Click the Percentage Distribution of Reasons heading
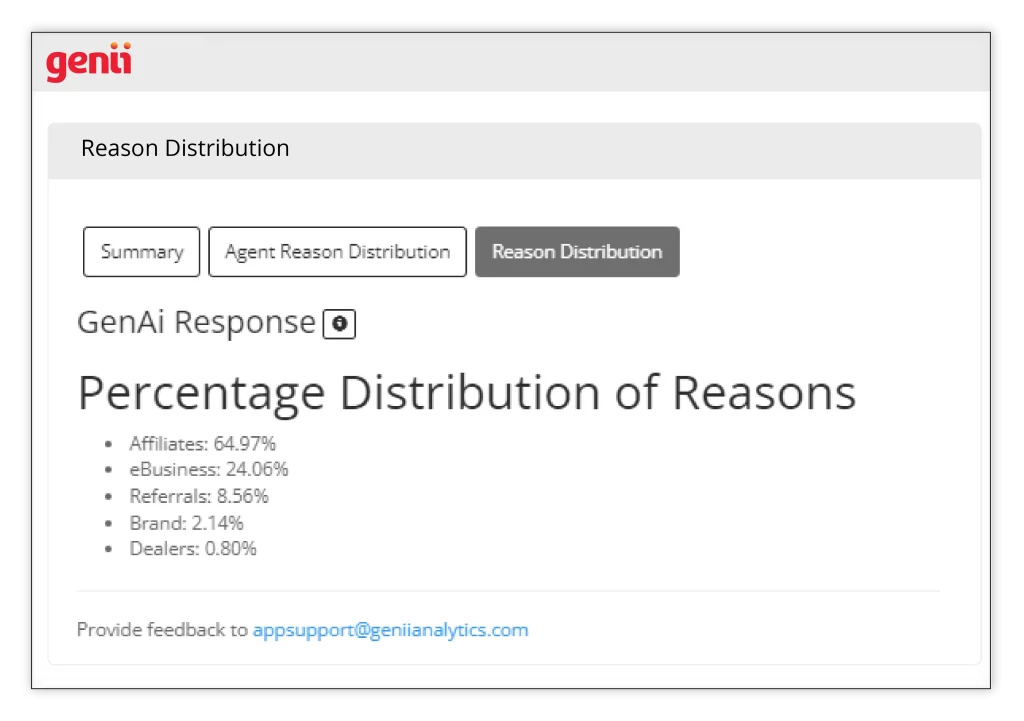The image size is (1024, 721). [466, 393]
